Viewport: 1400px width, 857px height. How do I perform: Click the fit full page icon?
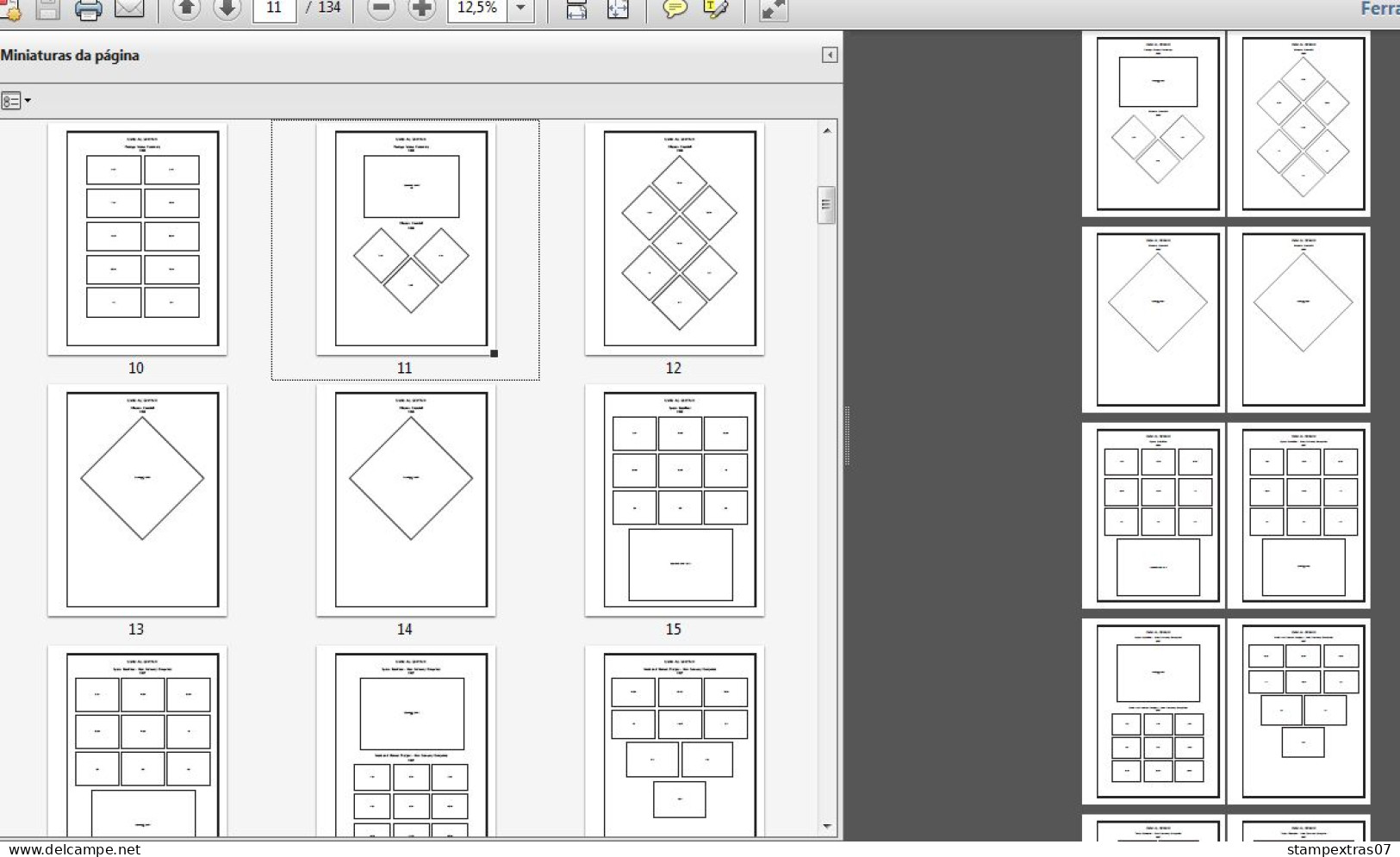pyautogui.click(x=618, y=9)
